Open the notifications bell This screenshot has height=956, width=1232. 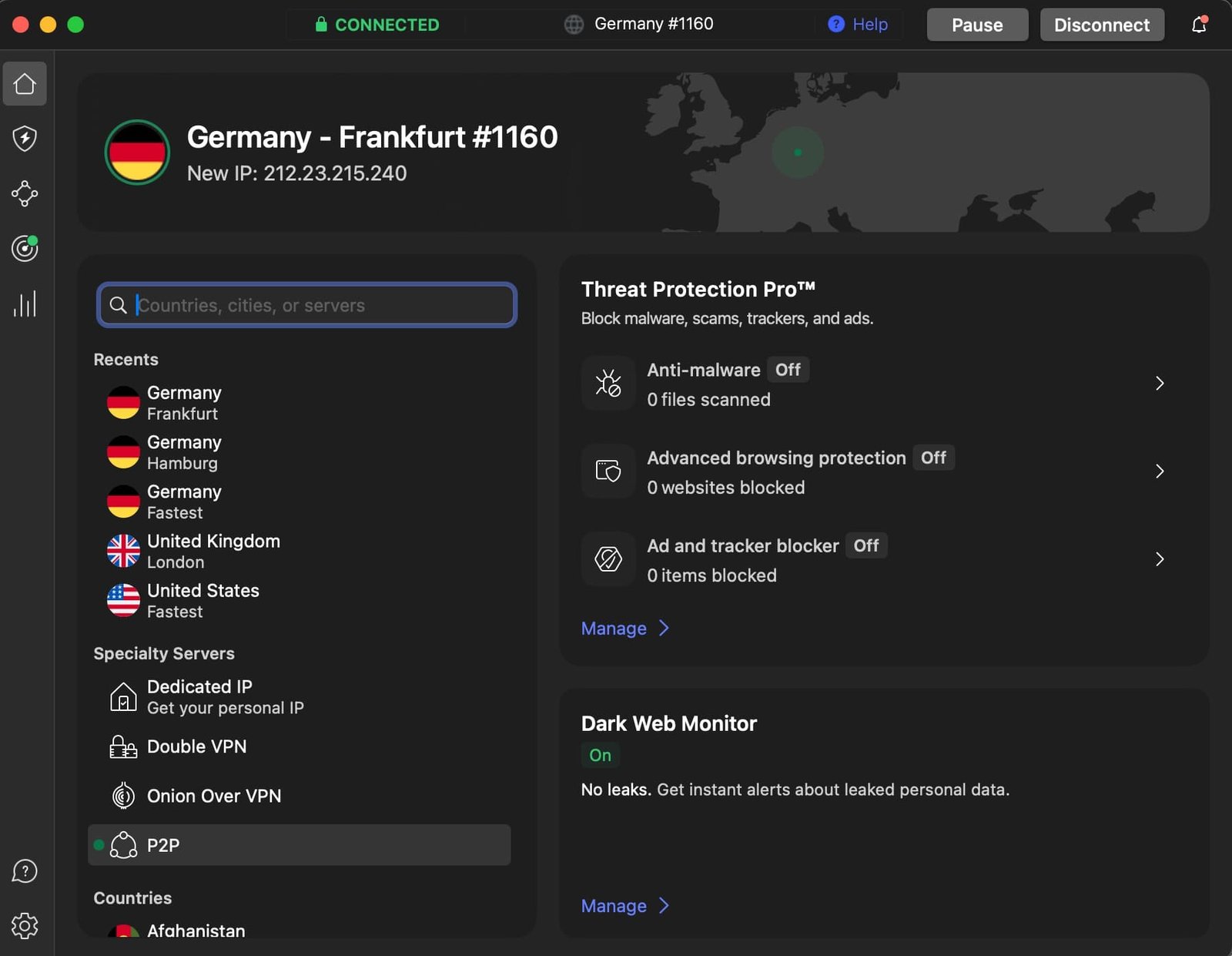(1199, 25)
